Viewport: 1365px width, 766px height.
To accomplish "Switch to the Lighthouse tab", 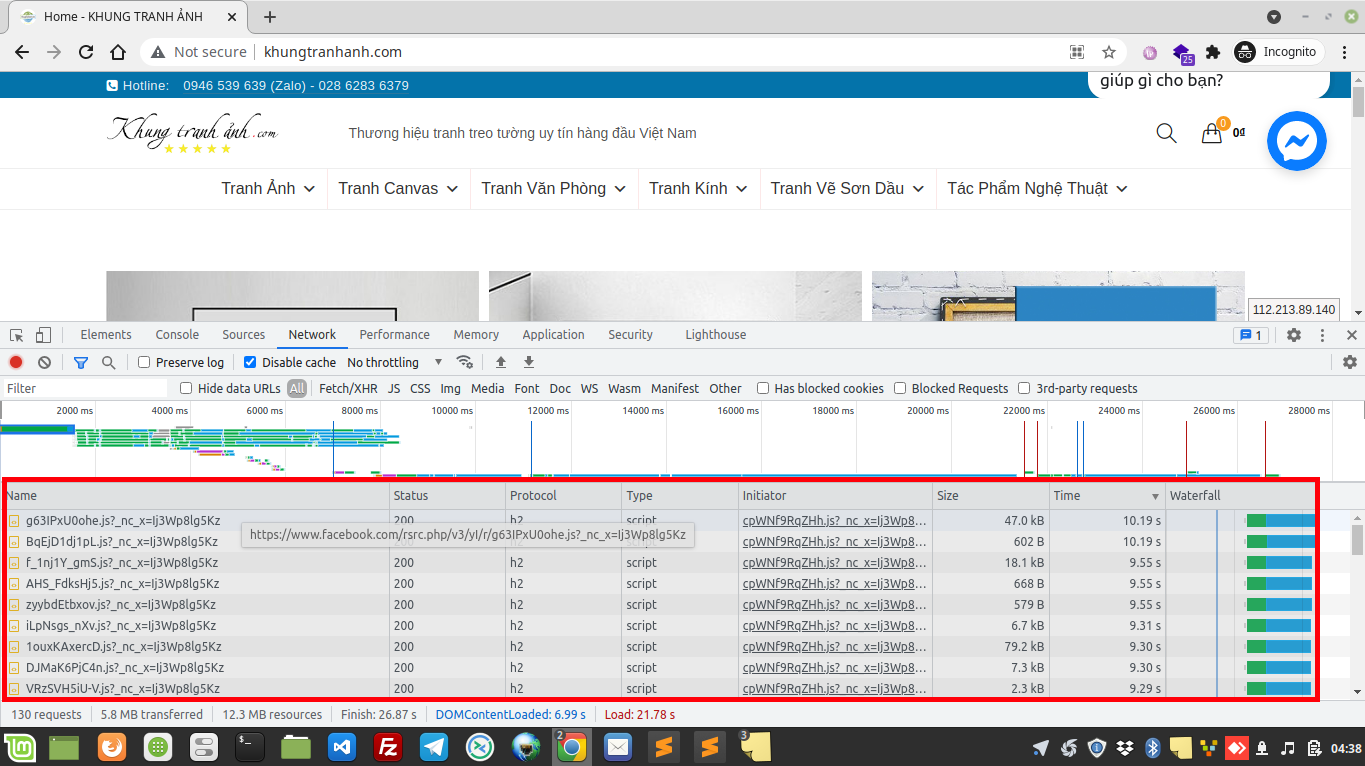I will click(x=715, y=335).
